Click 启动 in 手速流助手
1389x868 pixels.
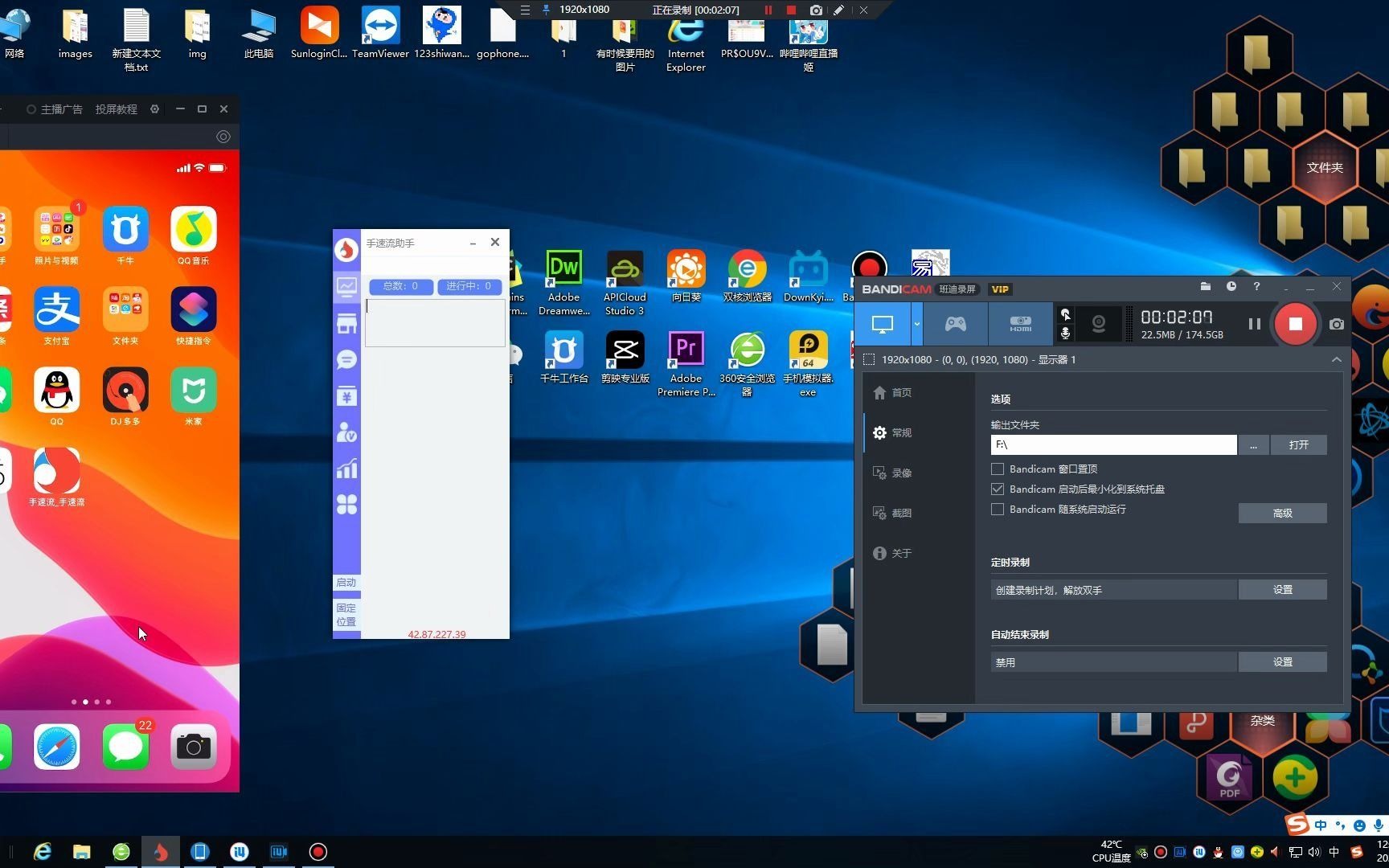346,583
